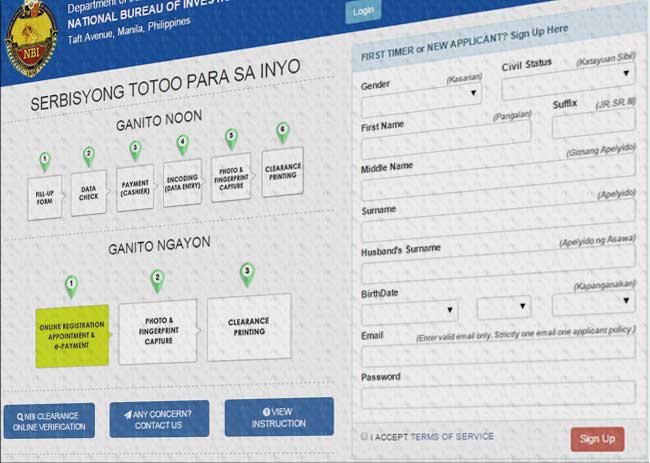Click large Clearance Printing box under Ganito Ngayon
Screen dimensions: 650x463
[249, 327]
